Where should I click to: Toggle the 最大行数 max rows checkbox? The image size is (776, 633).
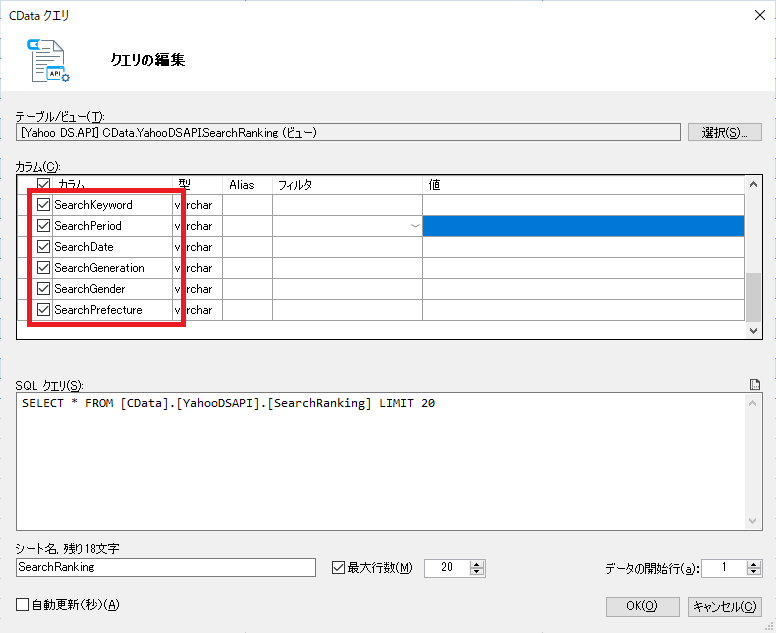338,568
